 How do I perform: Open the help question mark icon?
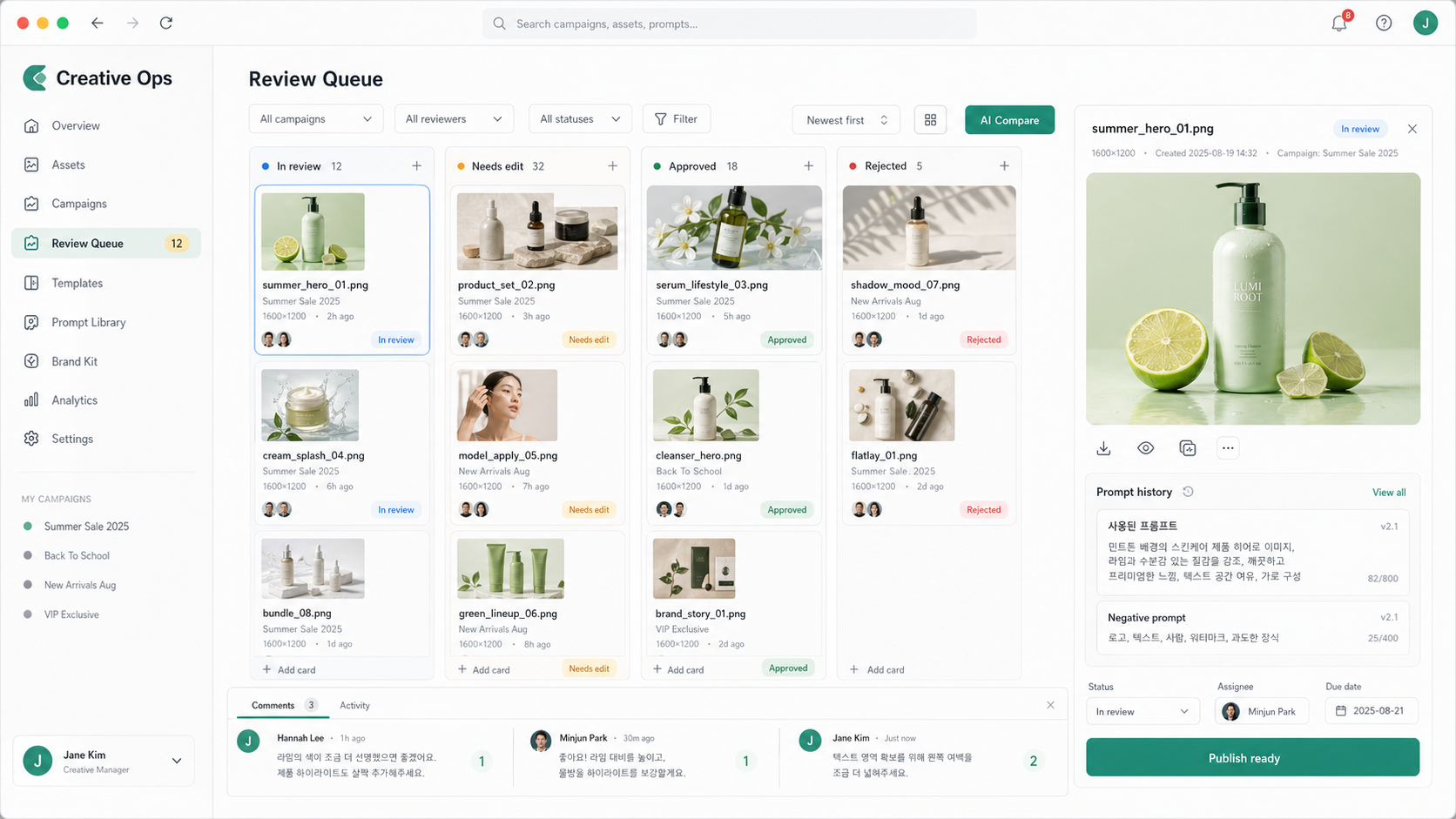(1383, 23)
